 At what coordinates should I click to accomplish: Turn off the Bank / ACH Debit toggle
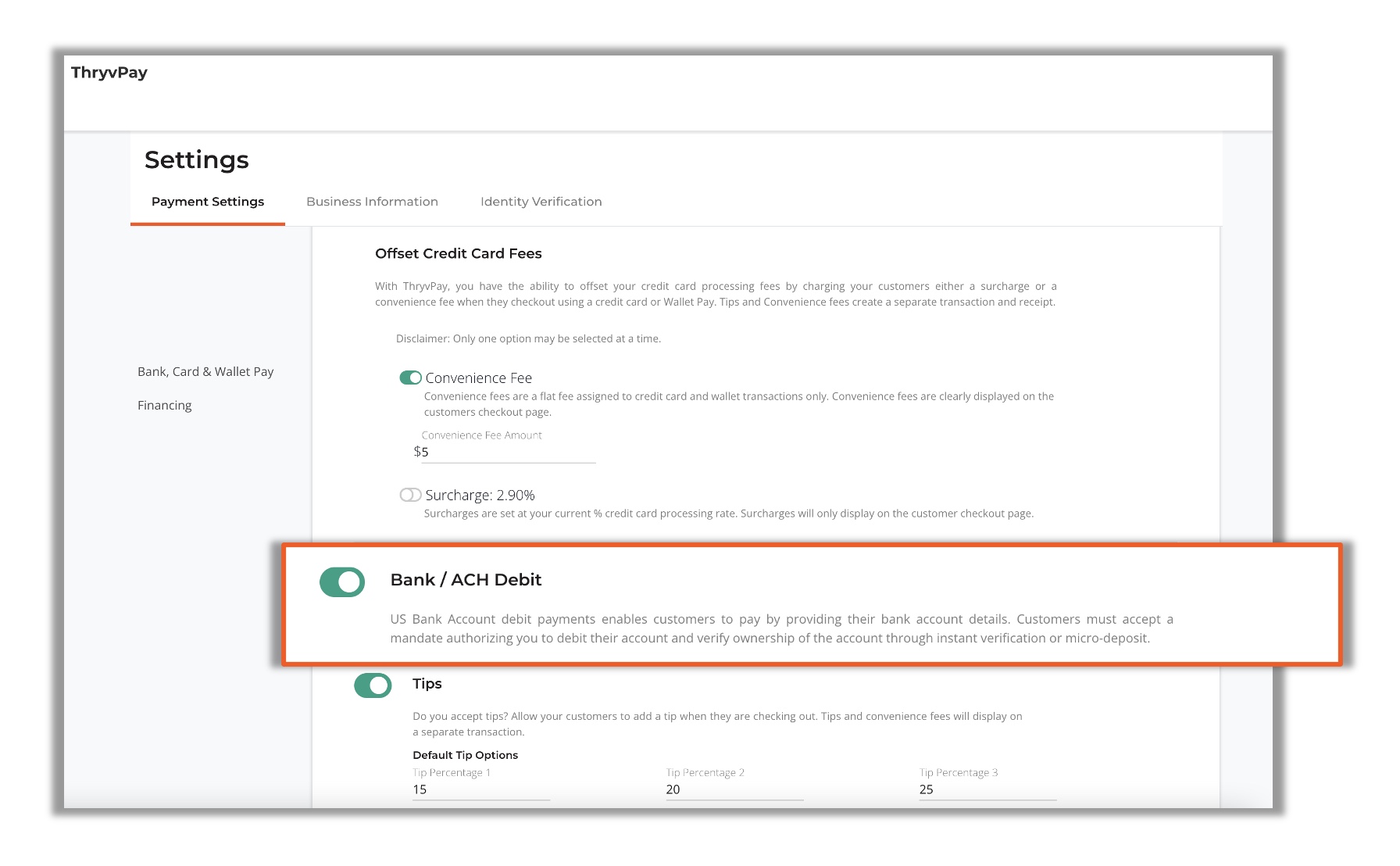[342, 582]
